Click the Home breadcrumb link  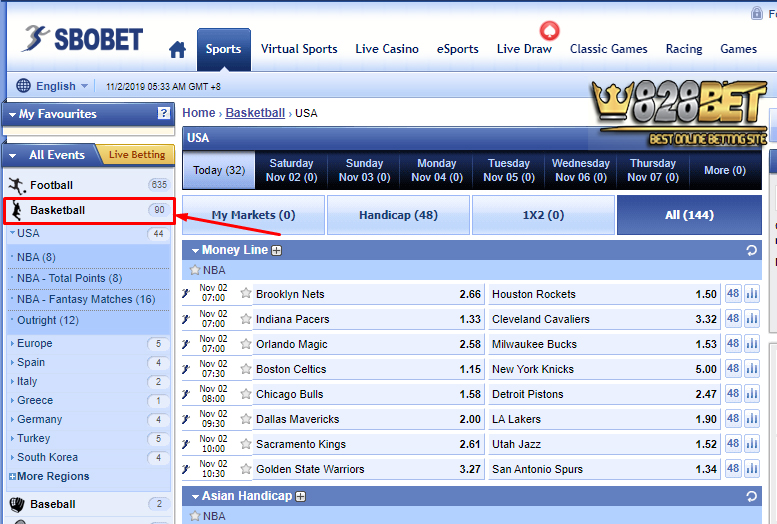tap(199, 113)
